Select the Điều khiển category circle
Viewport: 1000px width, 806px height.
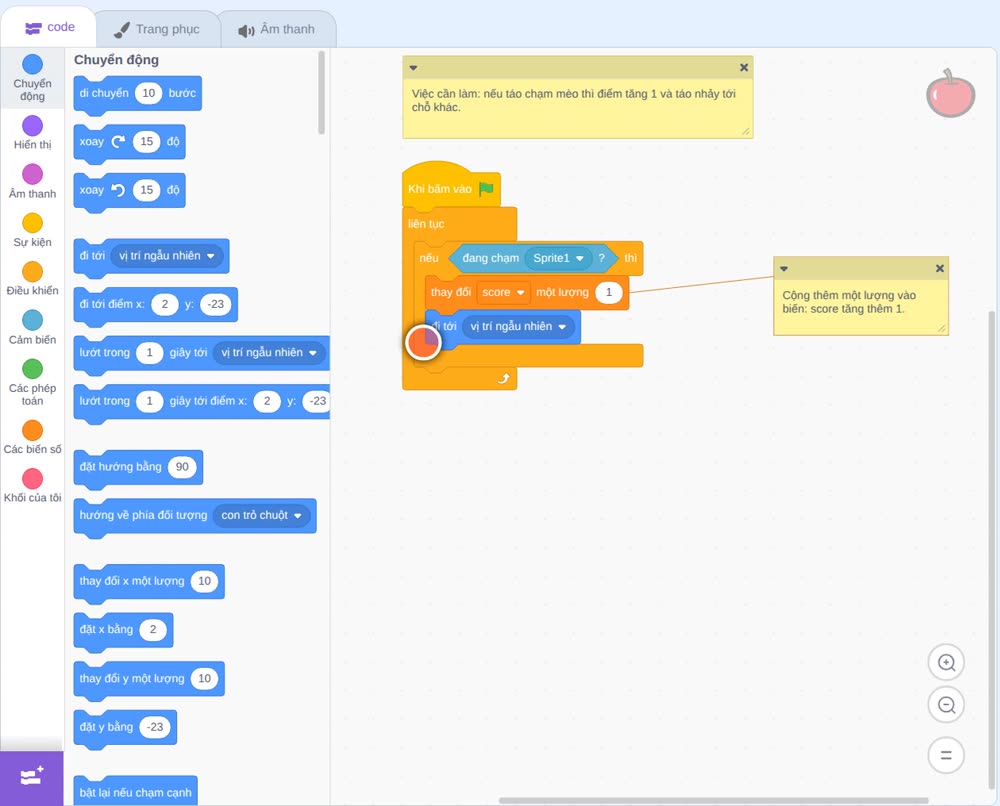(33, 272)
